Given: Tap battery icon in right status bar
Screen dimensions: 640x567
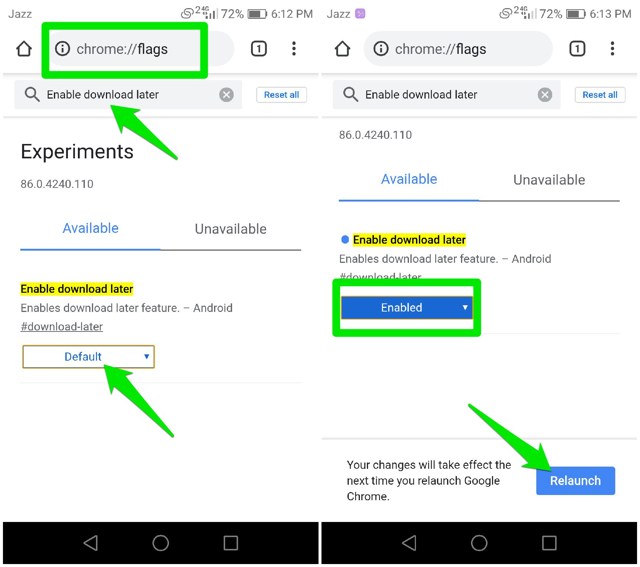Looking at the screenshot, I should pos(576,14).
